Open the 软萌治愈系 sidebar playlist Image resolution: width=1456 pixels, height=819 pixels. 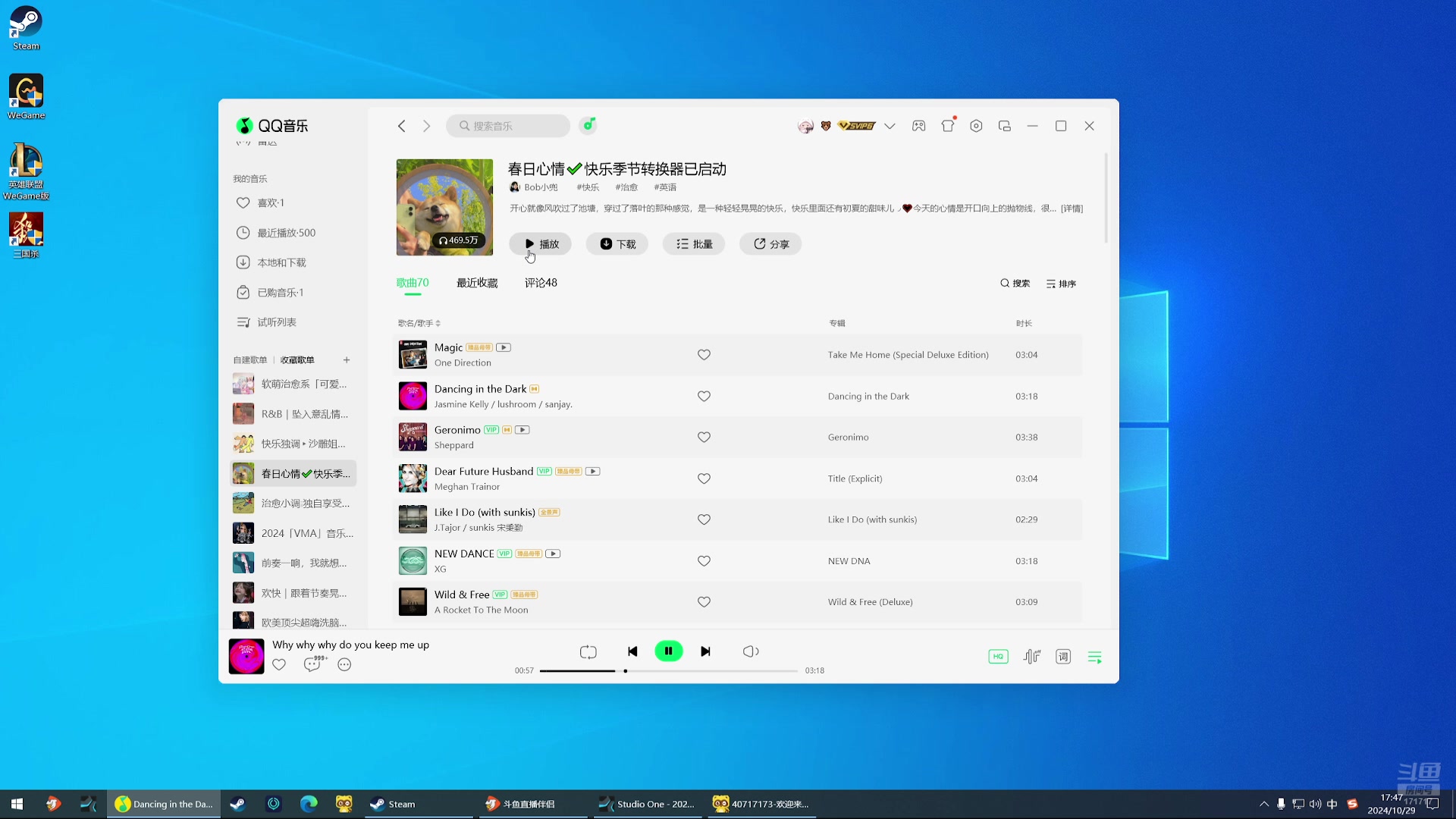(293, 384)
